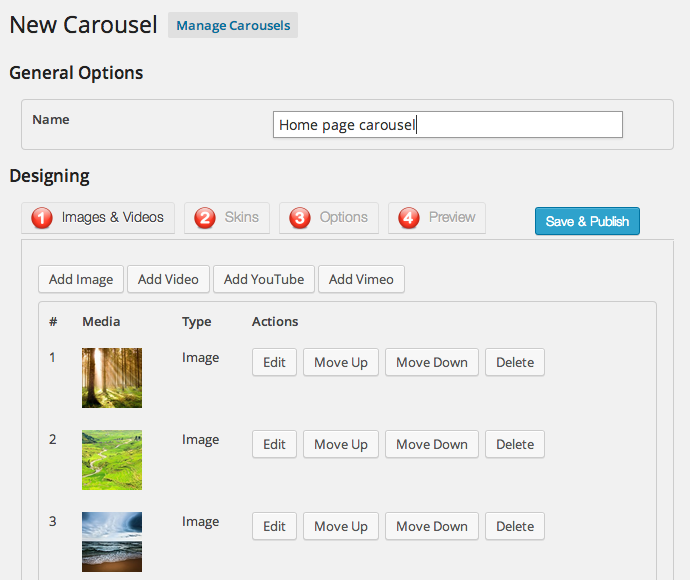Select the green hills thumbnail
The width and height of the screenshot is (690, 580).
(112, 459)
